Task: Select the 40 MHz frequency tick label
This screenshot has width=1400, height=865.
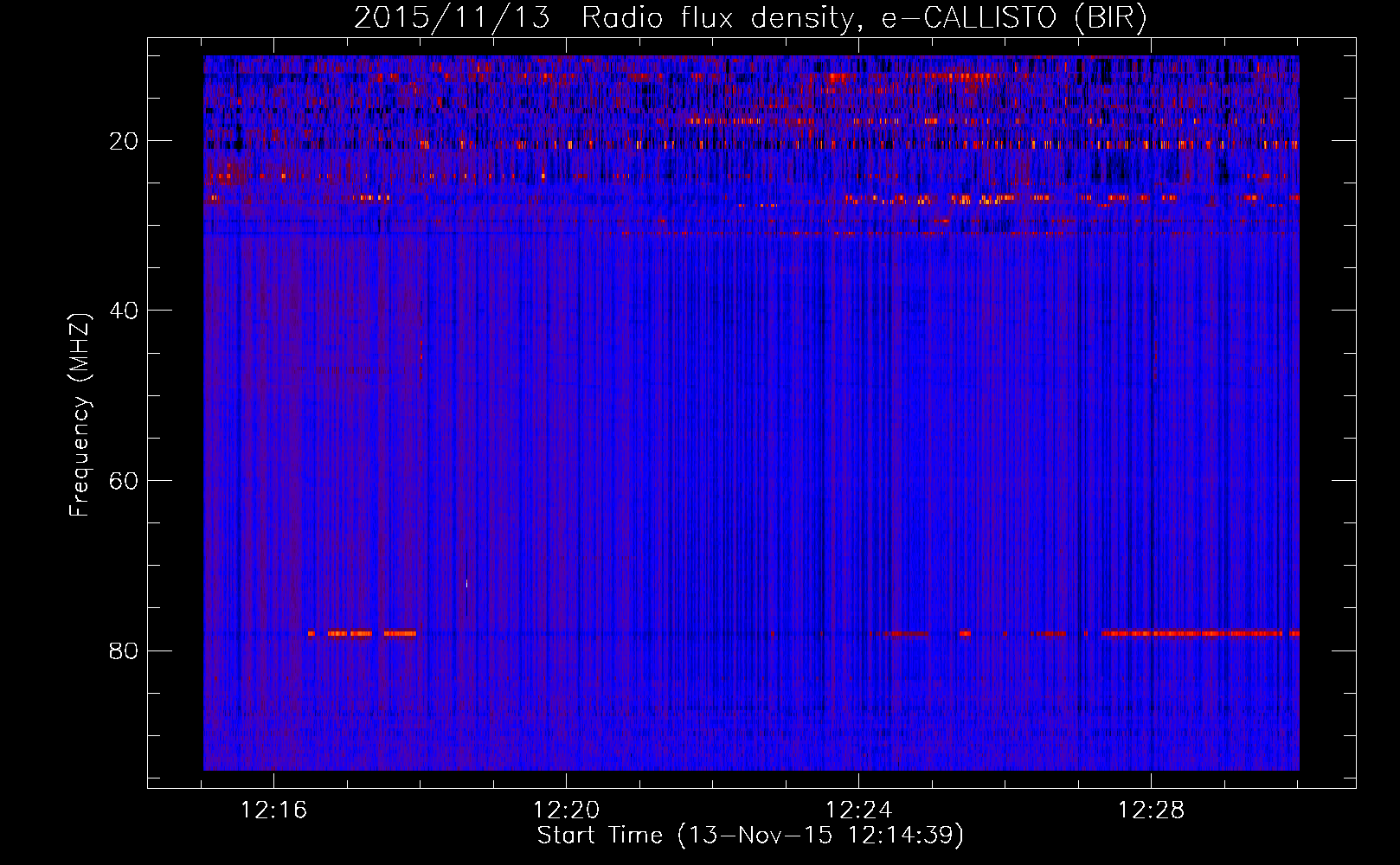Action: coord(125,311)
